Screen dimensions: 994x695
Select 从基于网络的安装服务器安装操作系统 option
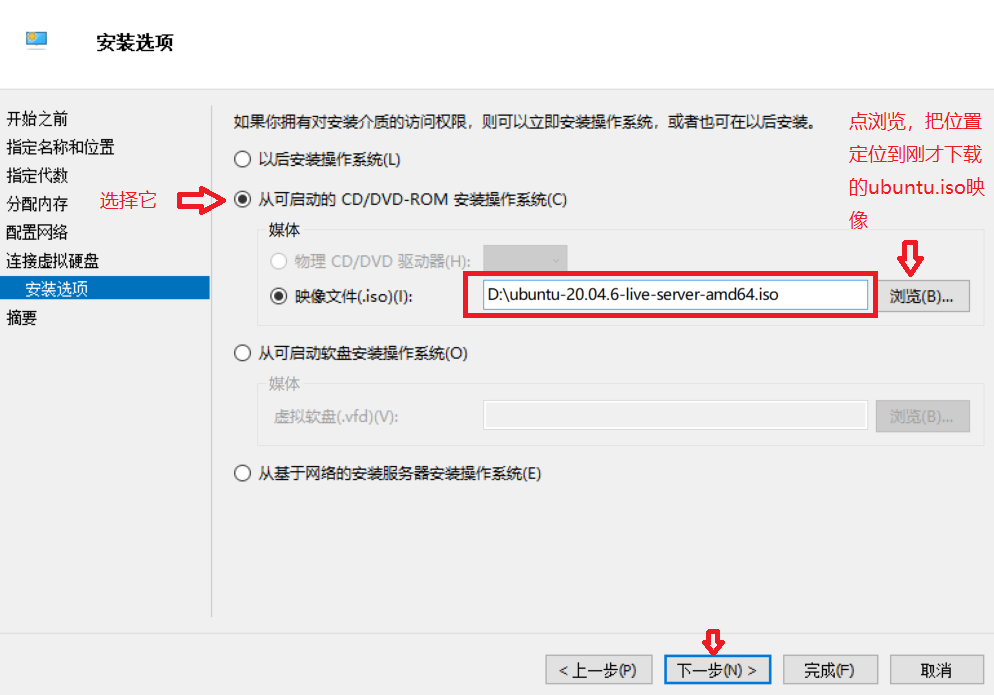click(x=242, y=473)
